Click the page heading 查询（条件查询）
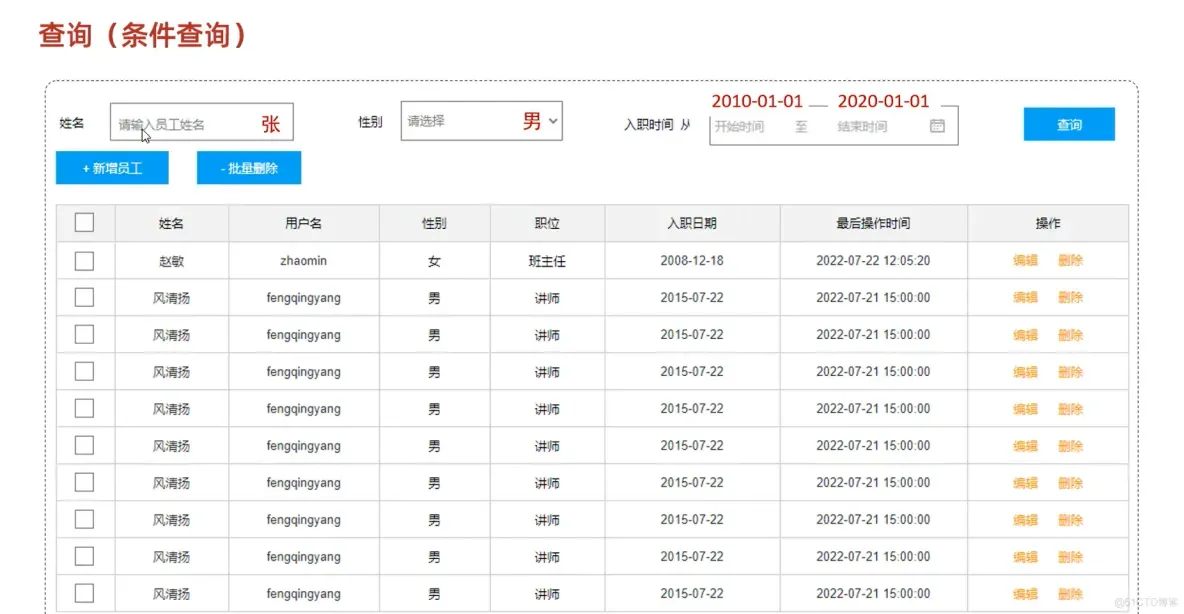1184x614 pixels. pyautogui.click(x=143, y=35)
